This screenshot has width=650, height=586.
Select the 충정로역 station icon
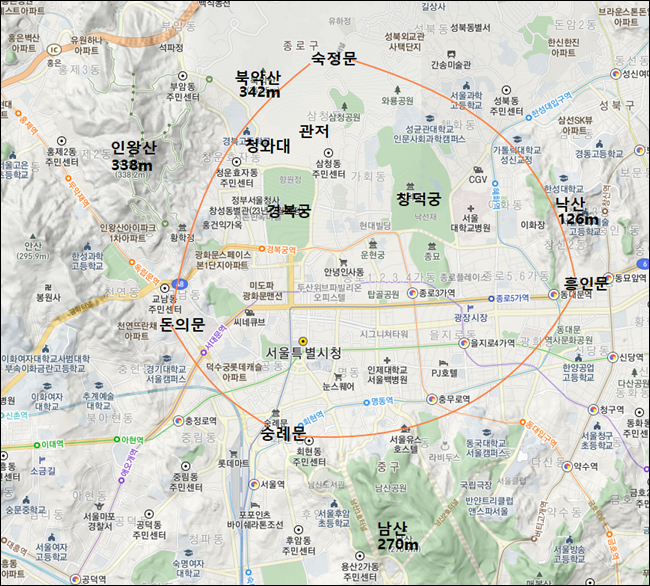(178, 421)
